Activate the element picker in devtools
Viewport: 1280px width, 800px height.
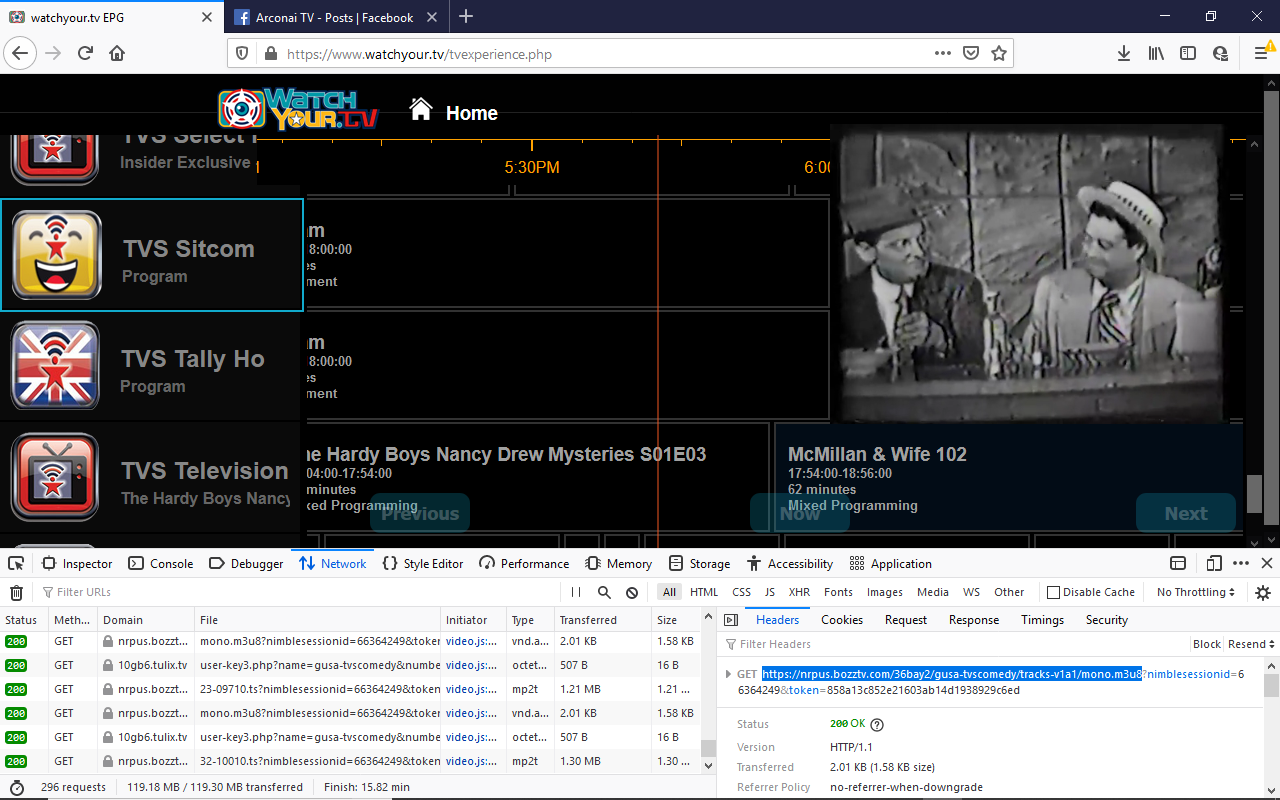point(17,563)
